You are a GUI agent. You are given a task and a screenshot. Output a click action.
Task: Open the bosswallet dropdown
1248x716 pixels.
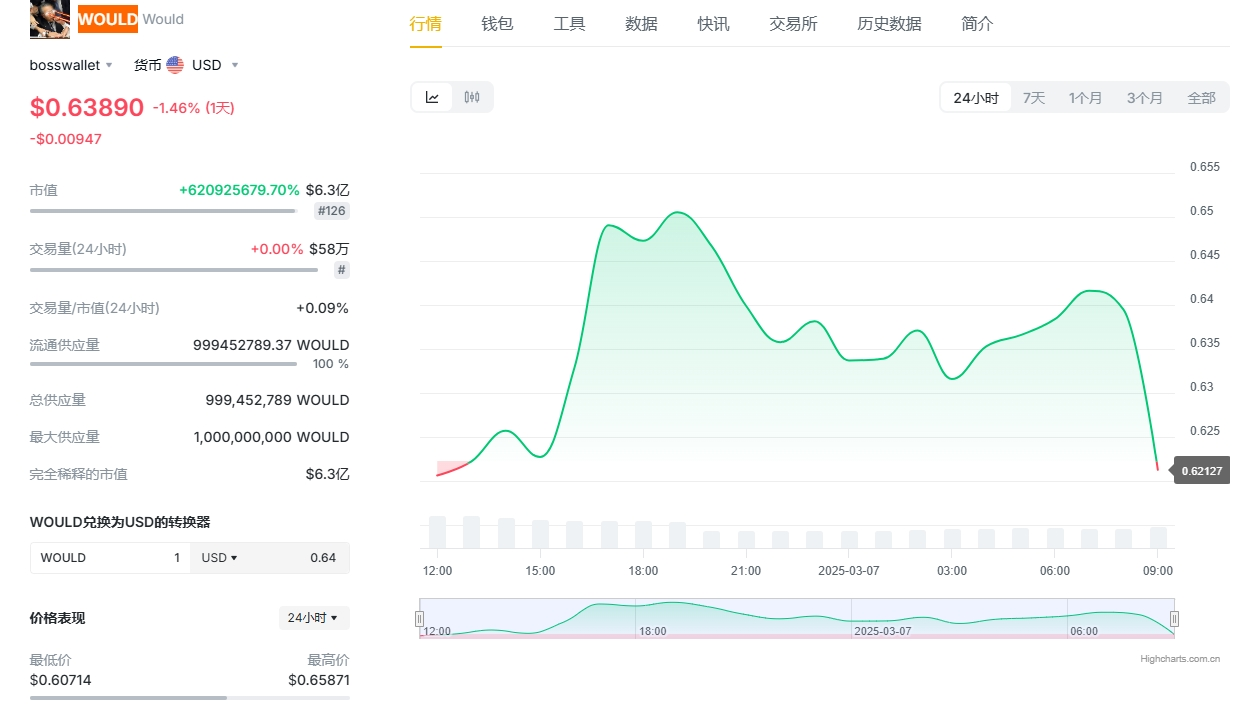tap(71, 65)
